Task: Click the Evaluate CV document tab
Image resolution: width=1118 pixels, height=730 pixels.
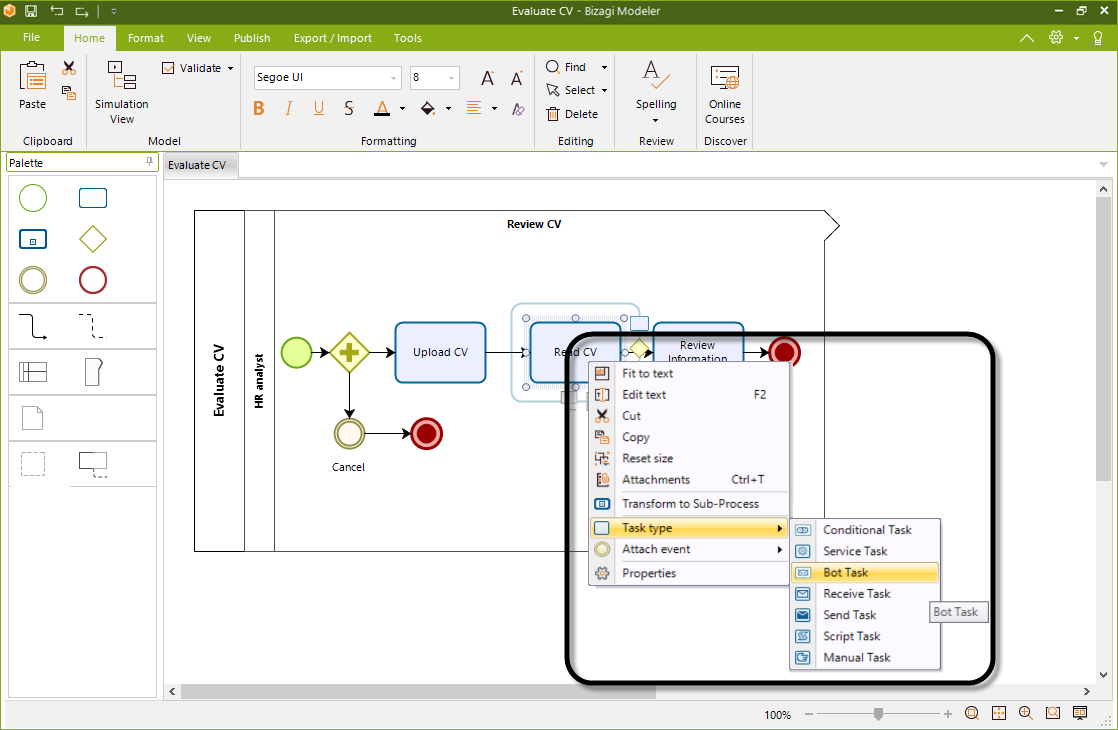Action: pyautogui.click(x=198, y=165)
